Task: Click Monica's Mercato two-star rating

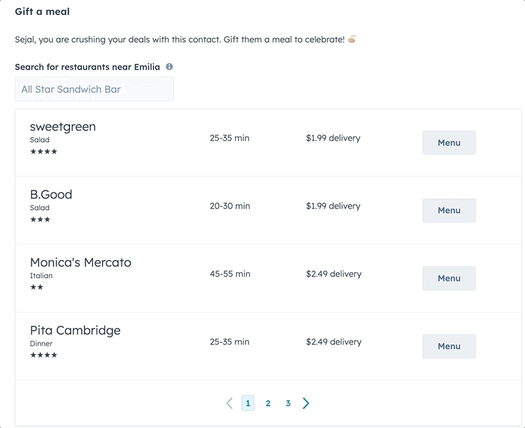Action: click(37, 287)
